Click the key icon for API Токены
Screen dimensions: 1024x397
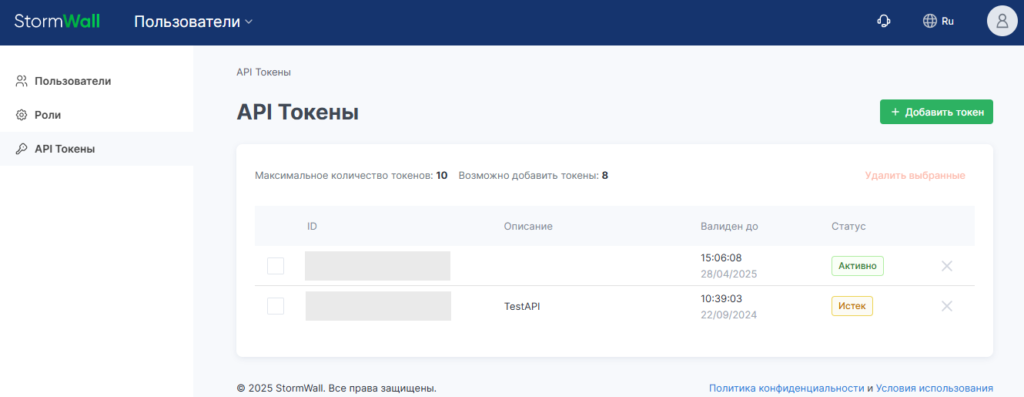[22, 149]
